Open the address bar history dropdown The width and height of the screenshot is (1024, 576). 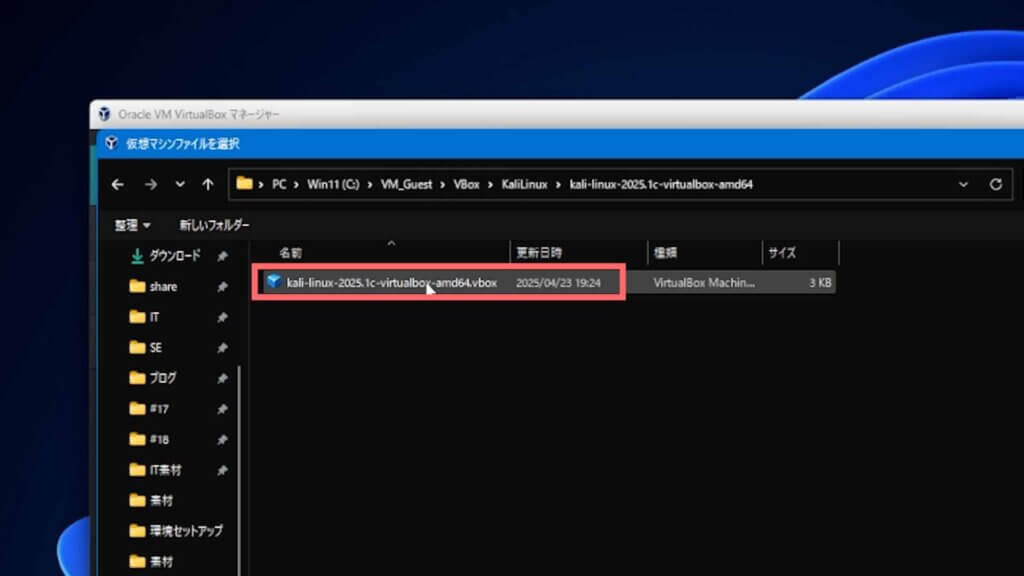pos(963,185)
